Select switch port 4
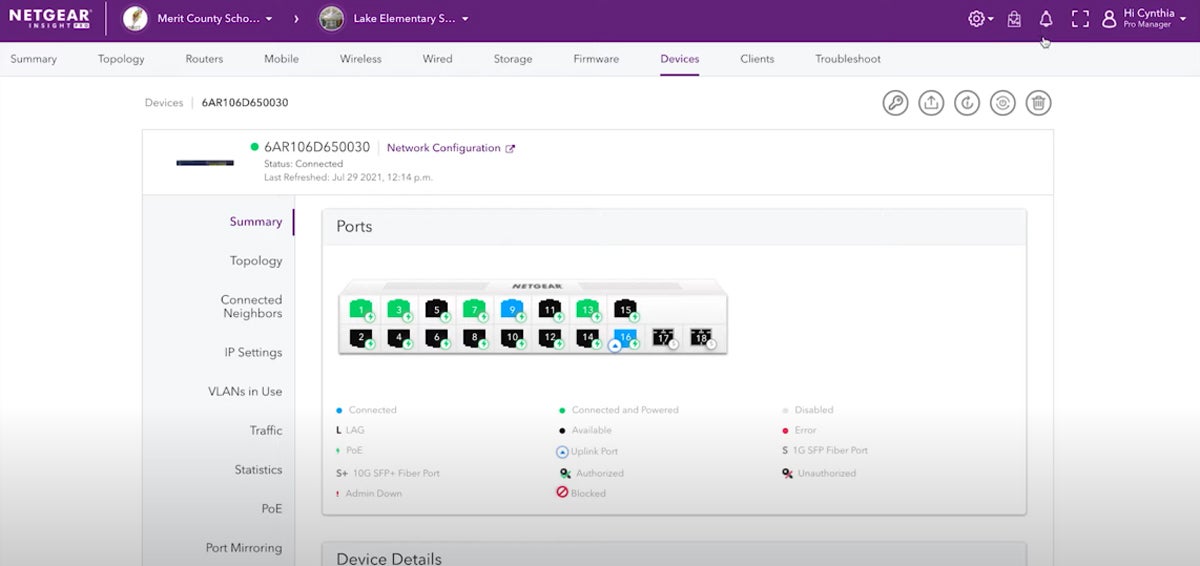 [398, 338]
